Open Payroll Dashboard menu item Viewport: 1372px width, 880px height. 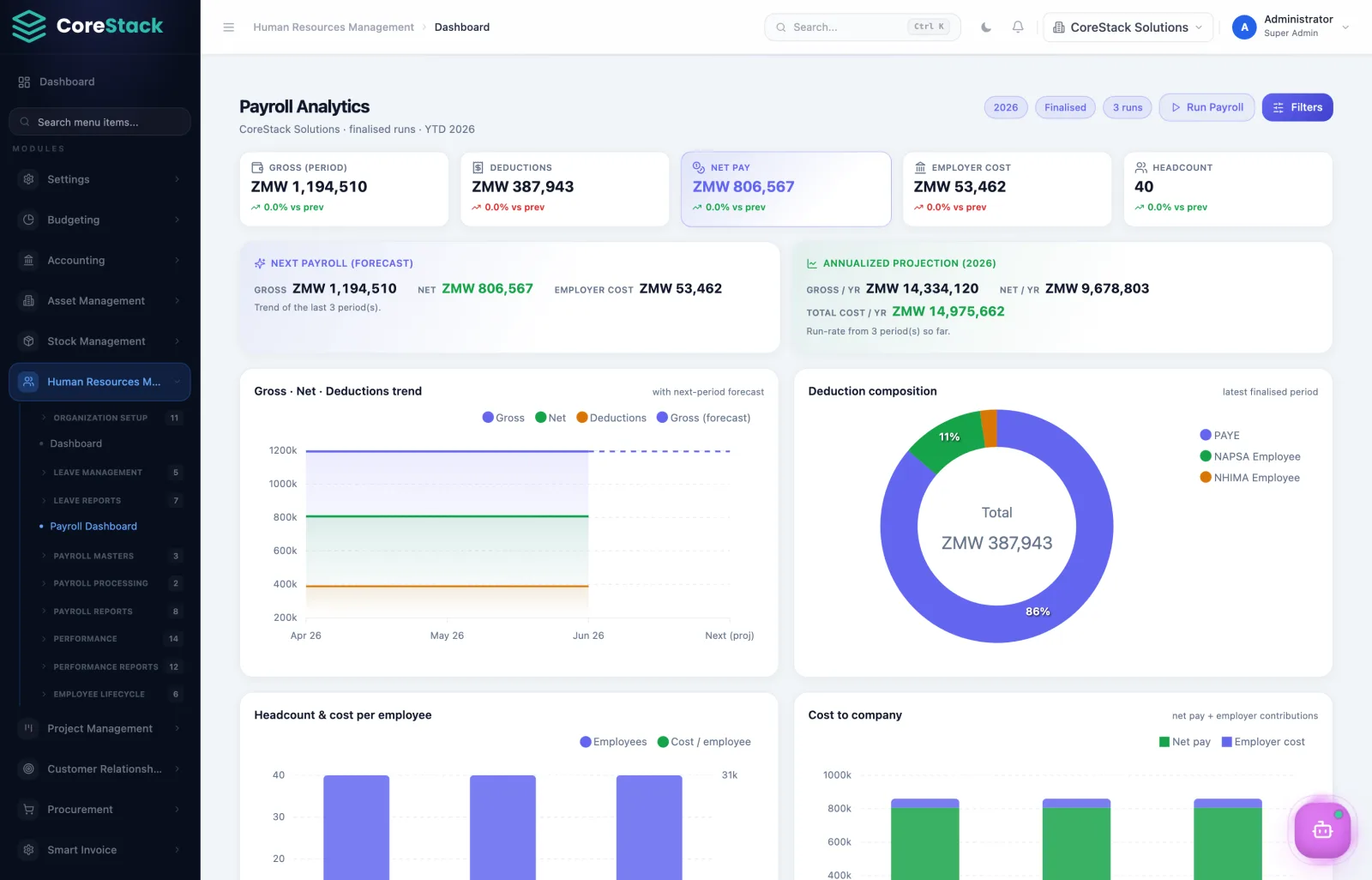(93, 527)
